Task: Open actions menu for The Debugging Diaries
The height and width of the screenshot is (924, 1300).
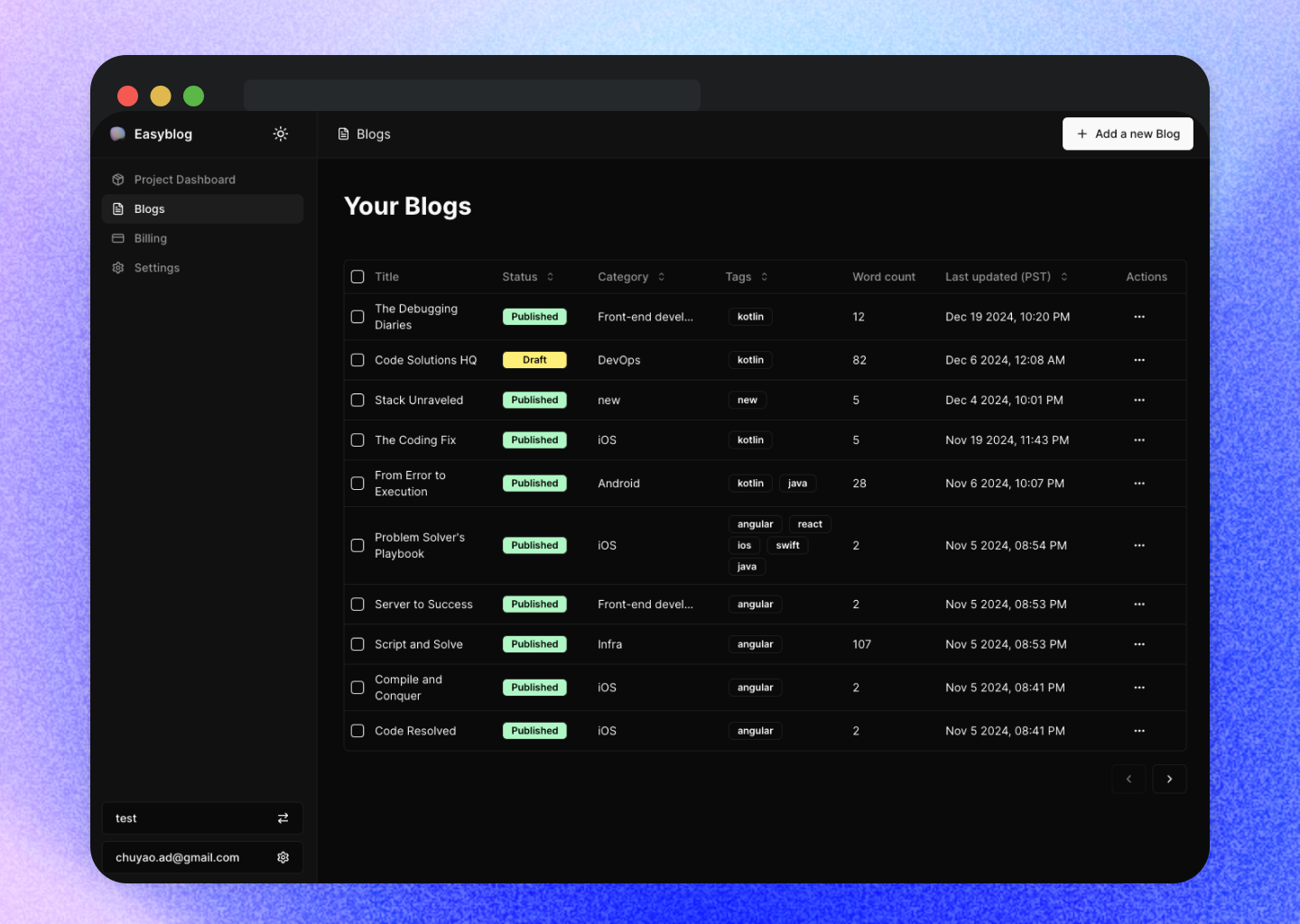Action: 1139,317
